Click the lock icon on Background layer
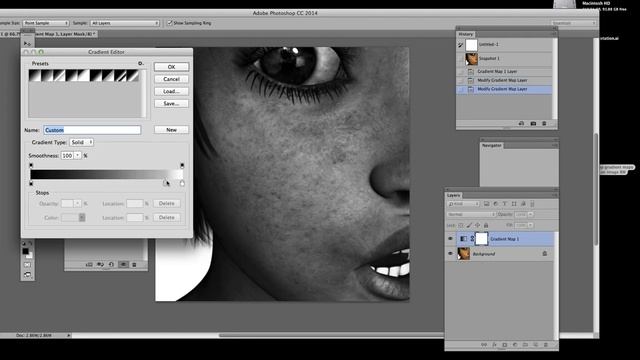This screenshot has width=640, height=360. coord(544,253)
